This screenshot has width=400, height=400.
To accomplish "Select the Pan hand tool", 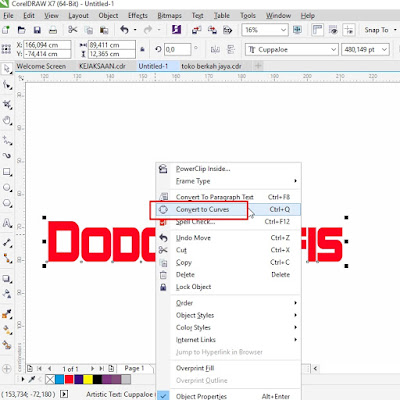I will 7,120.
